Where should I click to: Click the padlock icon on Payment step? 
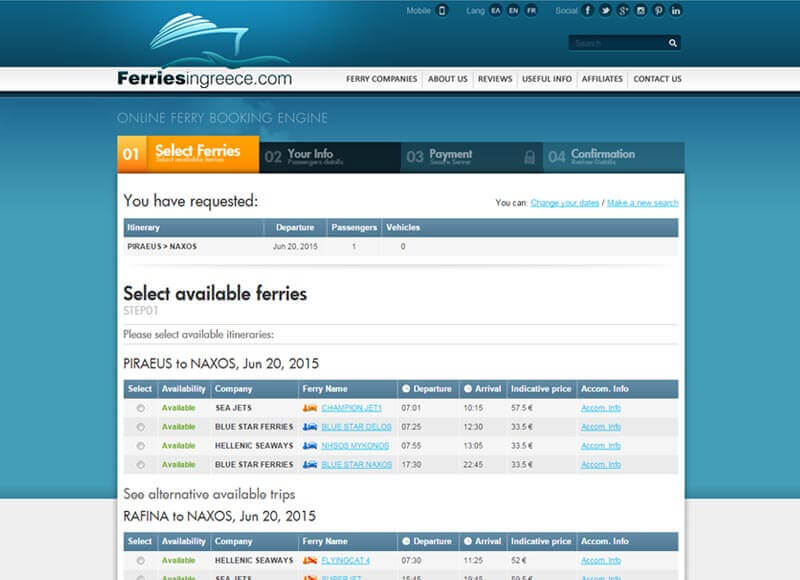tap(530, 157)
